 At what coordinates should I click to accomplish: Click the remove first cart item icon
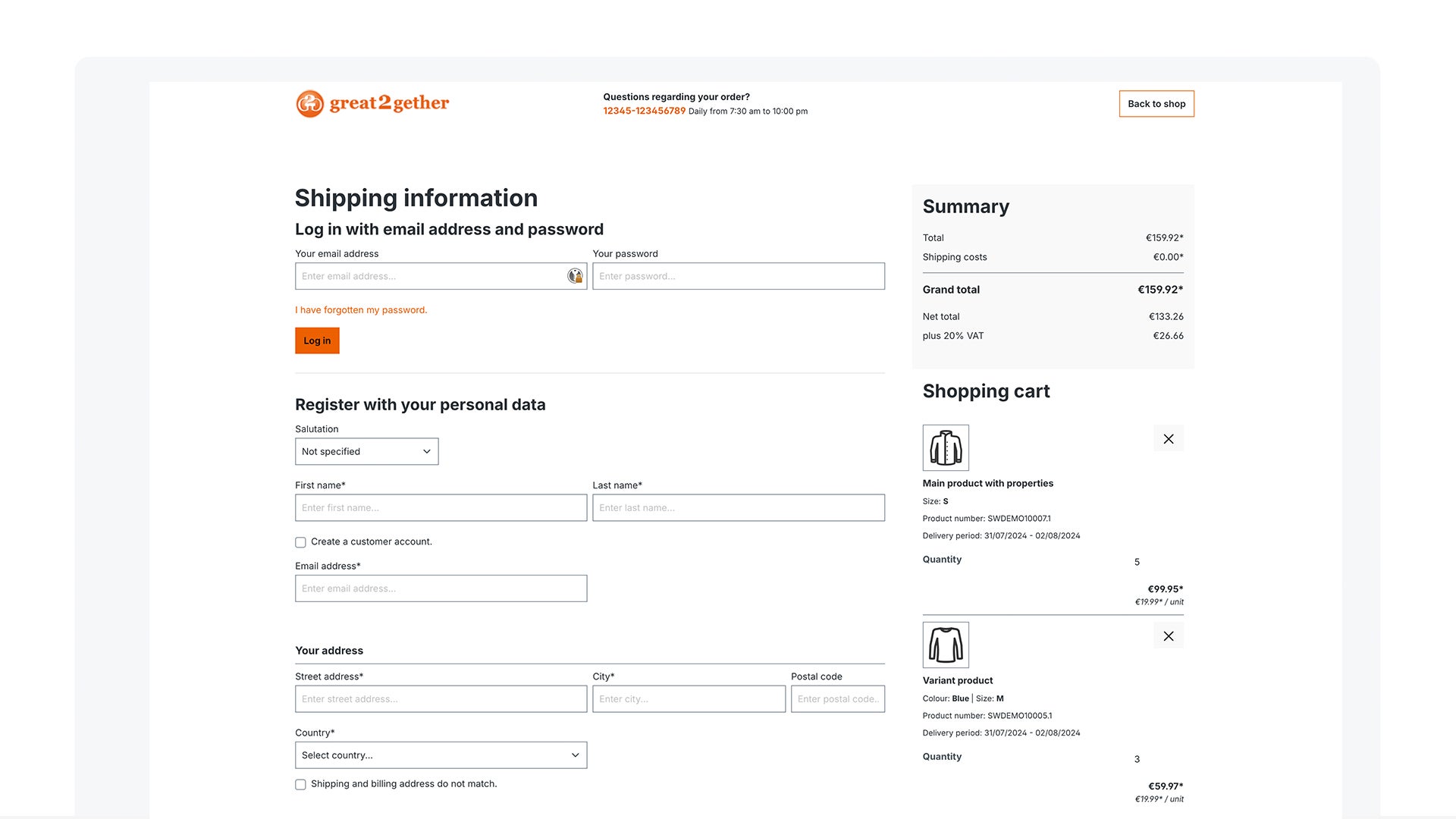1168,438
